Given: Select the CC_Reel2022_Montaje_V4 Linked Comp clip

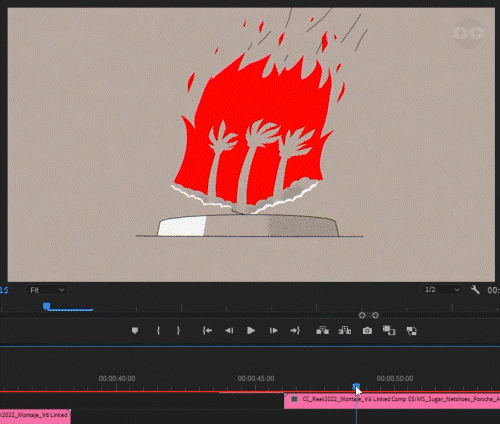Looking at the screenshot, I should (392, 401).
